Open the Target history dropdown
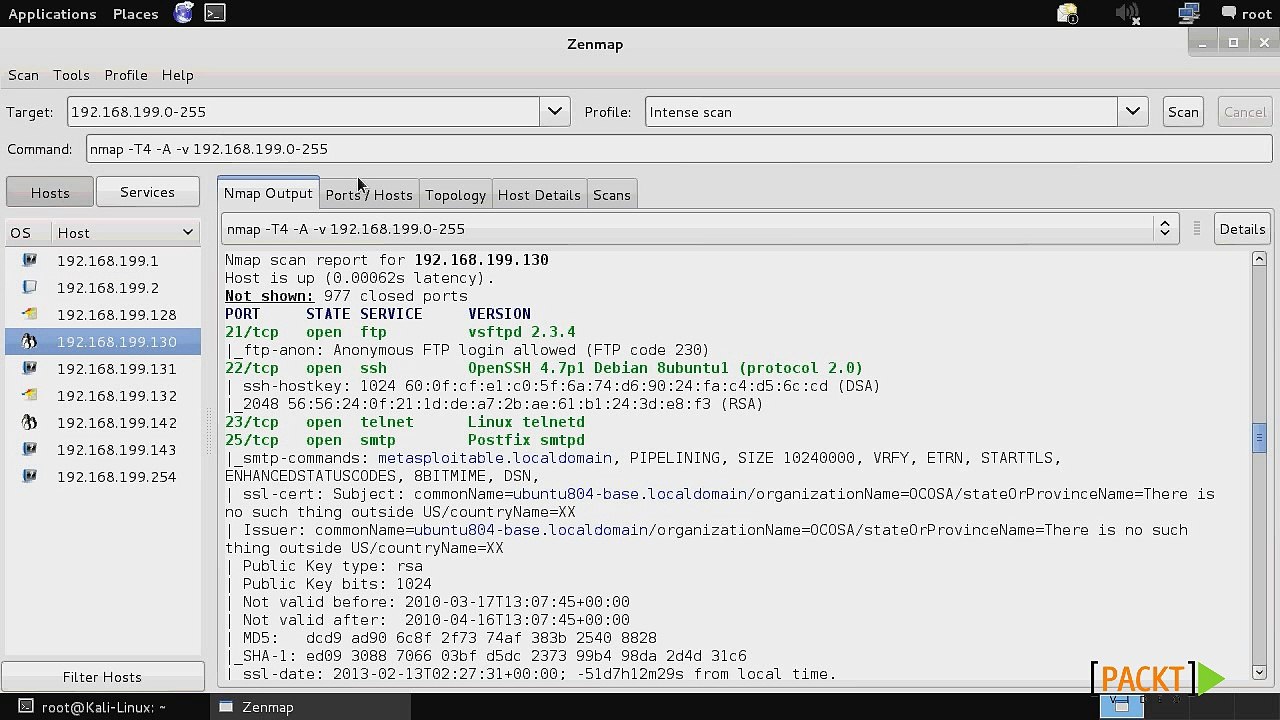 pyautogui.click(x=554, y=112)
